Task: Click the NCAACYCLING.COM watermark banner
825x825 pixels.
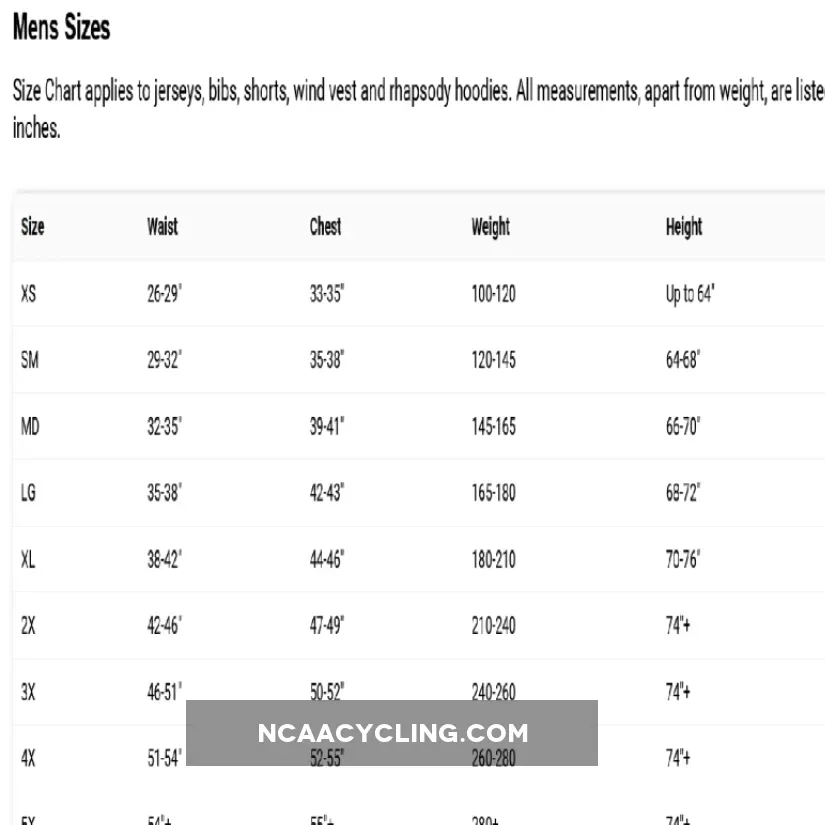Action: [x=392, y=733]
